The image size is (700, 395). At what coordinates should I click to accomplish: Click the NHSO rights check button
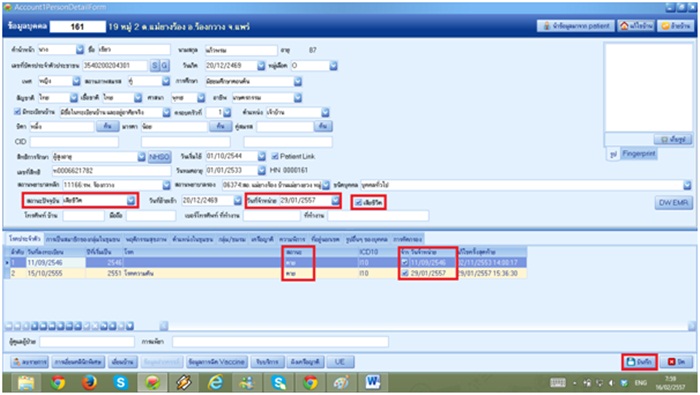tap(159, 157)
